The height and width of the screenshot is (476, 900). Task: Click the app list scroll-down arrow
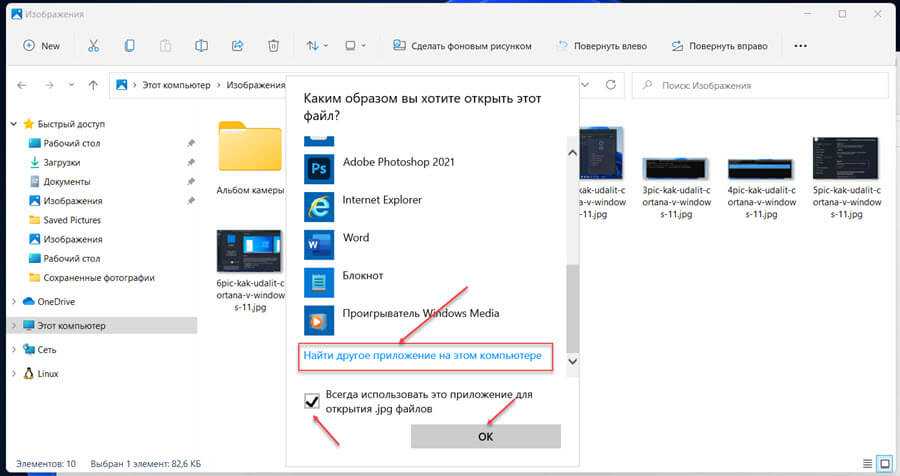(572, 362)
